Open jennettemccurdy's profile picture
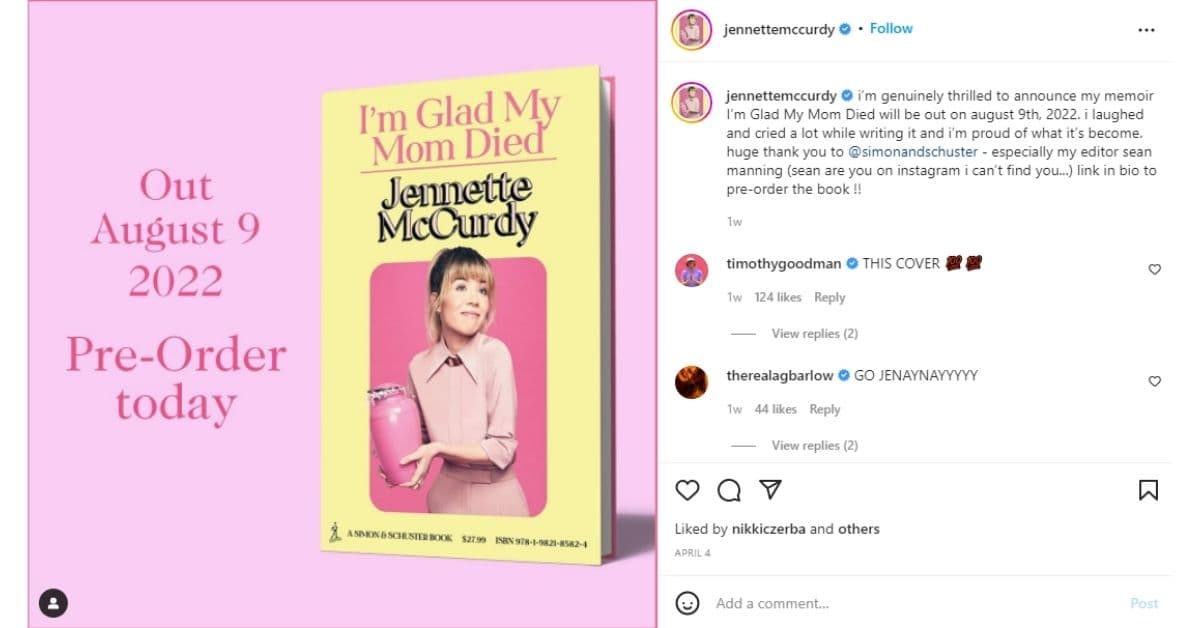1200x628 pixels. point(692,28)
